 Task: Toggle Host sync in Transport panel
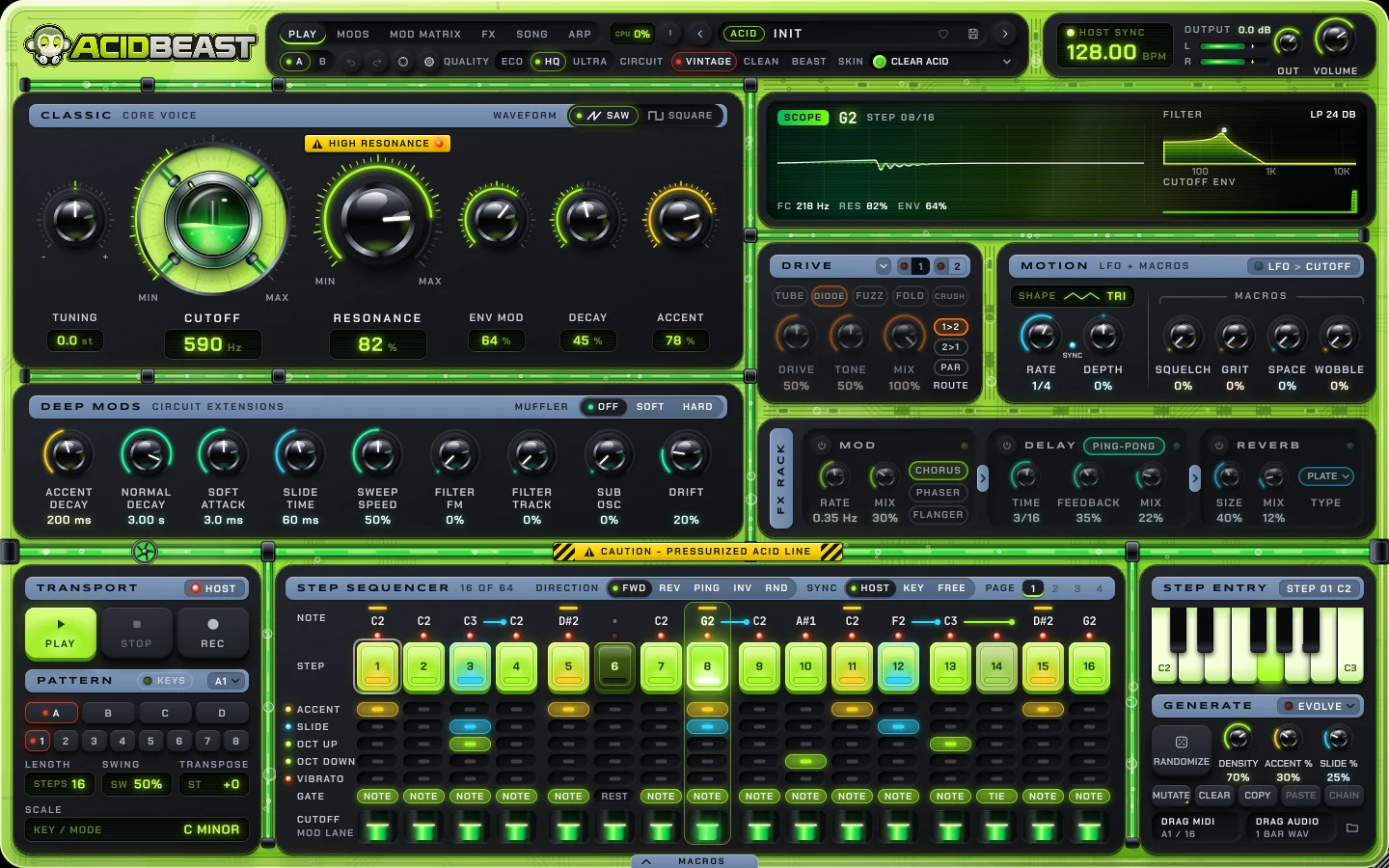(x=213, y=588)
